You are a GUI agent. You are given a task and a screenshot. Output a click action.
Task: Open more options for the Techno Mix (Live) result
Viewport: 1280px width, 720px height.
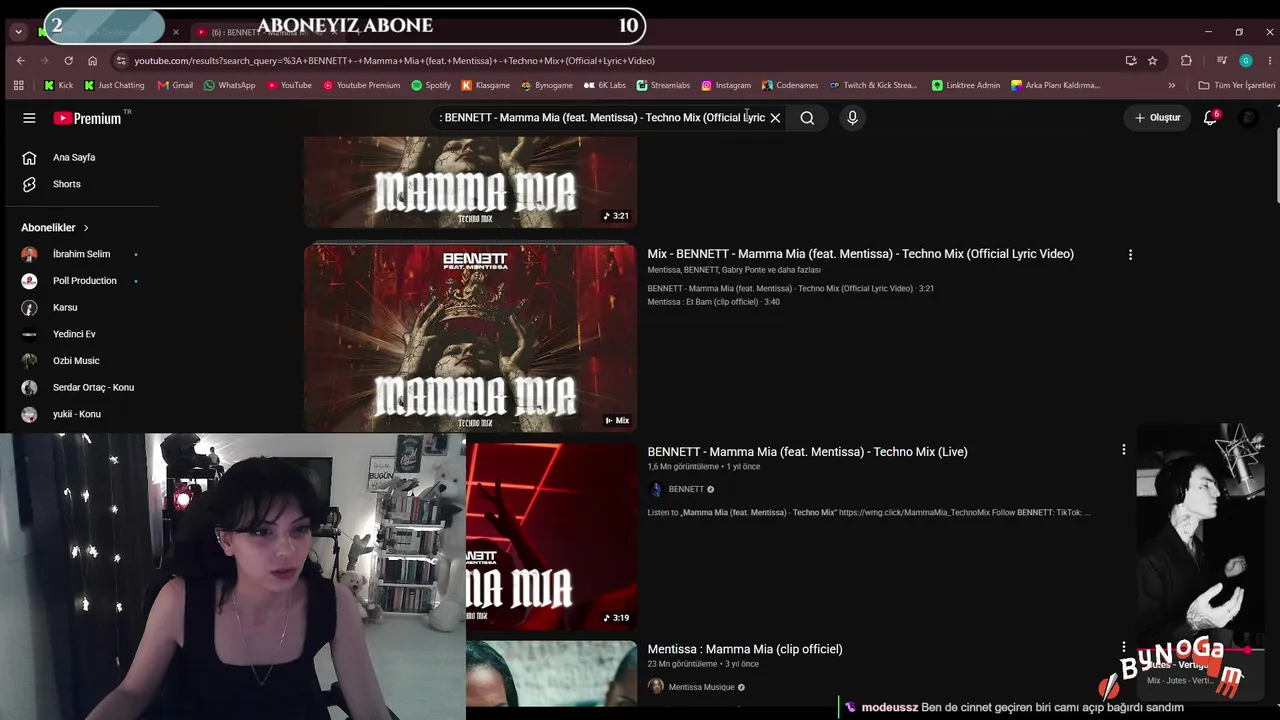1123,450
